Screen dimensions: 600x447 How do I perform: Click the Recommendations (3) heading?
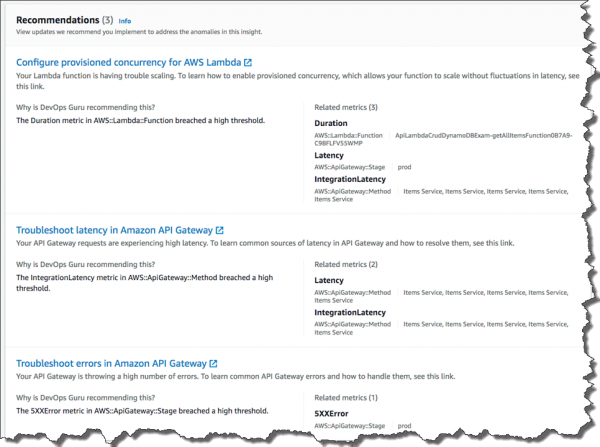[65, 20]
